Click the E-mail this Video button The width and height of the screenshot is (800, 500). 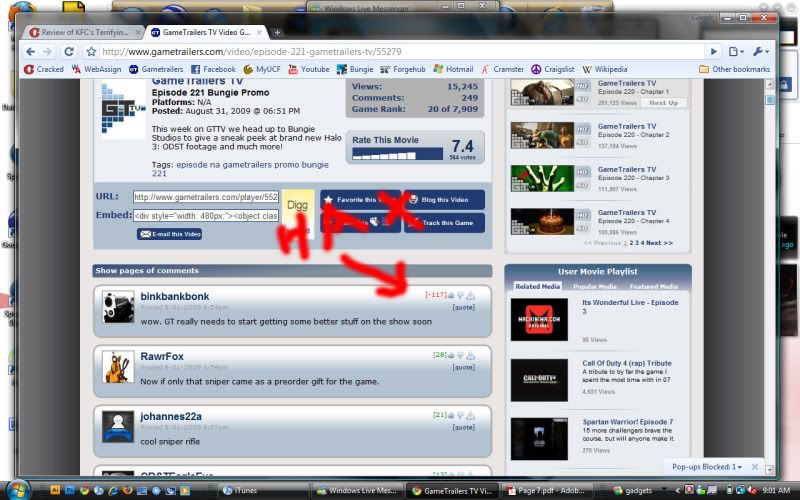click(170, 234)
